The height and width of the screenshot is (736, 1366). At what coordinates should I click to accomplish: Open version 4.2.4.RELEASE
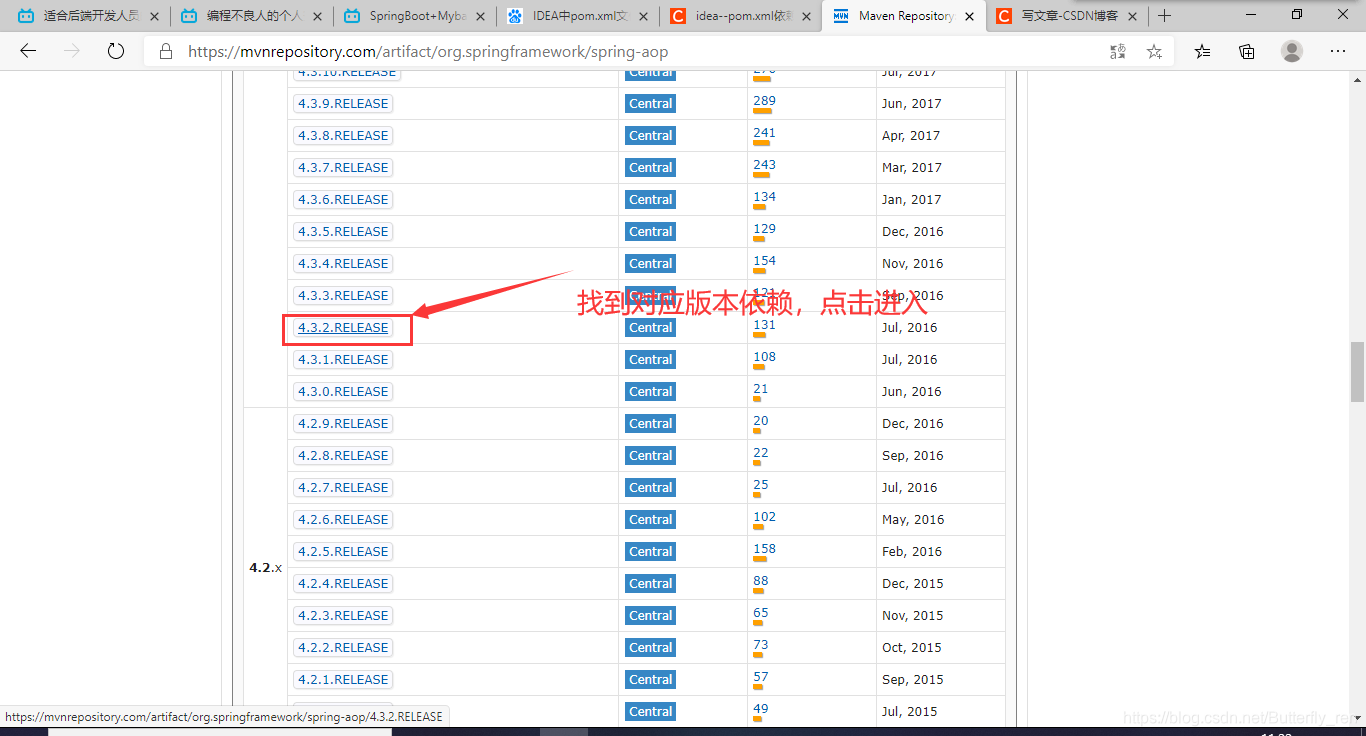[x=343, y=583]
